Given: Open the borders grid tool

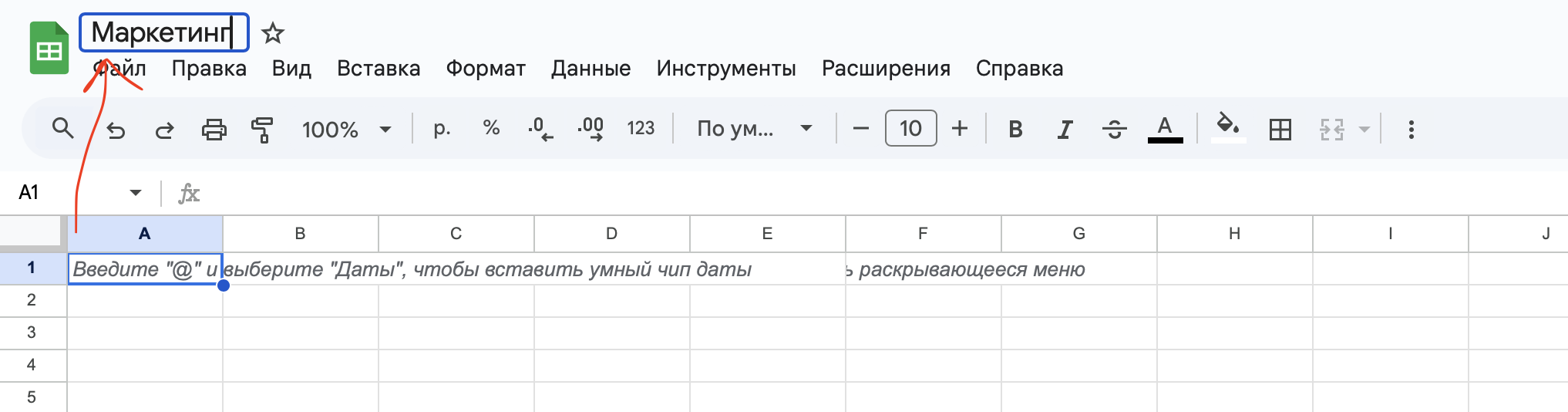Looking at the screenshot, I should (x=1280, y=129).
